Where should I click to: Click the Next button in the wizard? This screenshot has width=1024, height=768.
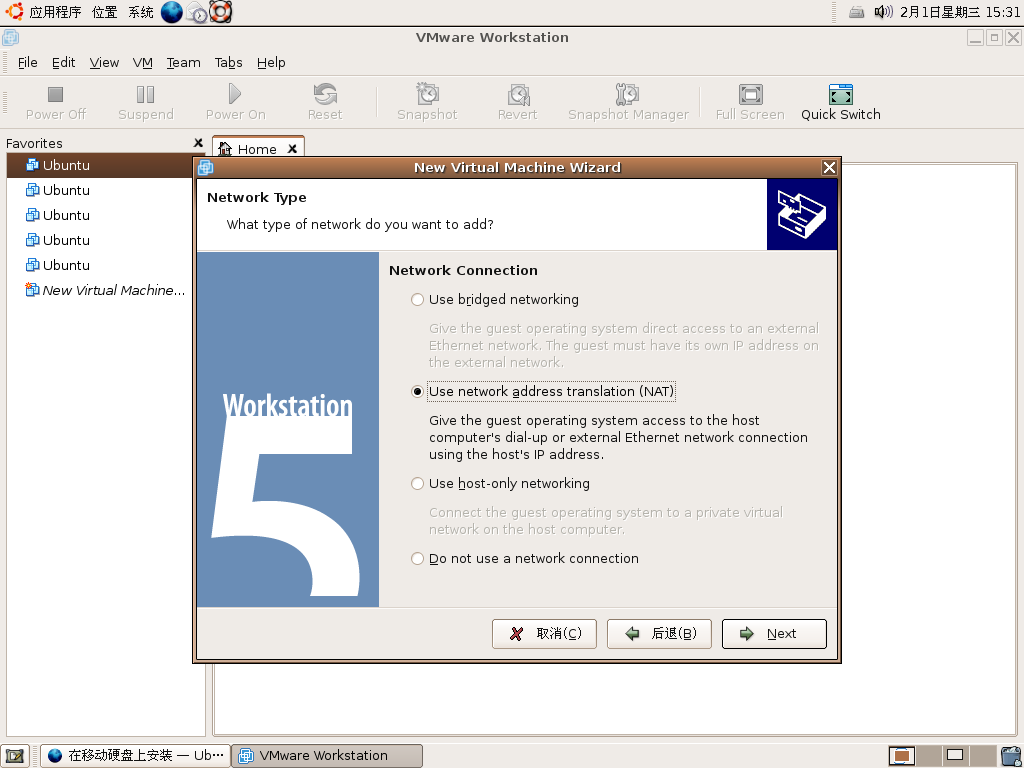(774, 634)
